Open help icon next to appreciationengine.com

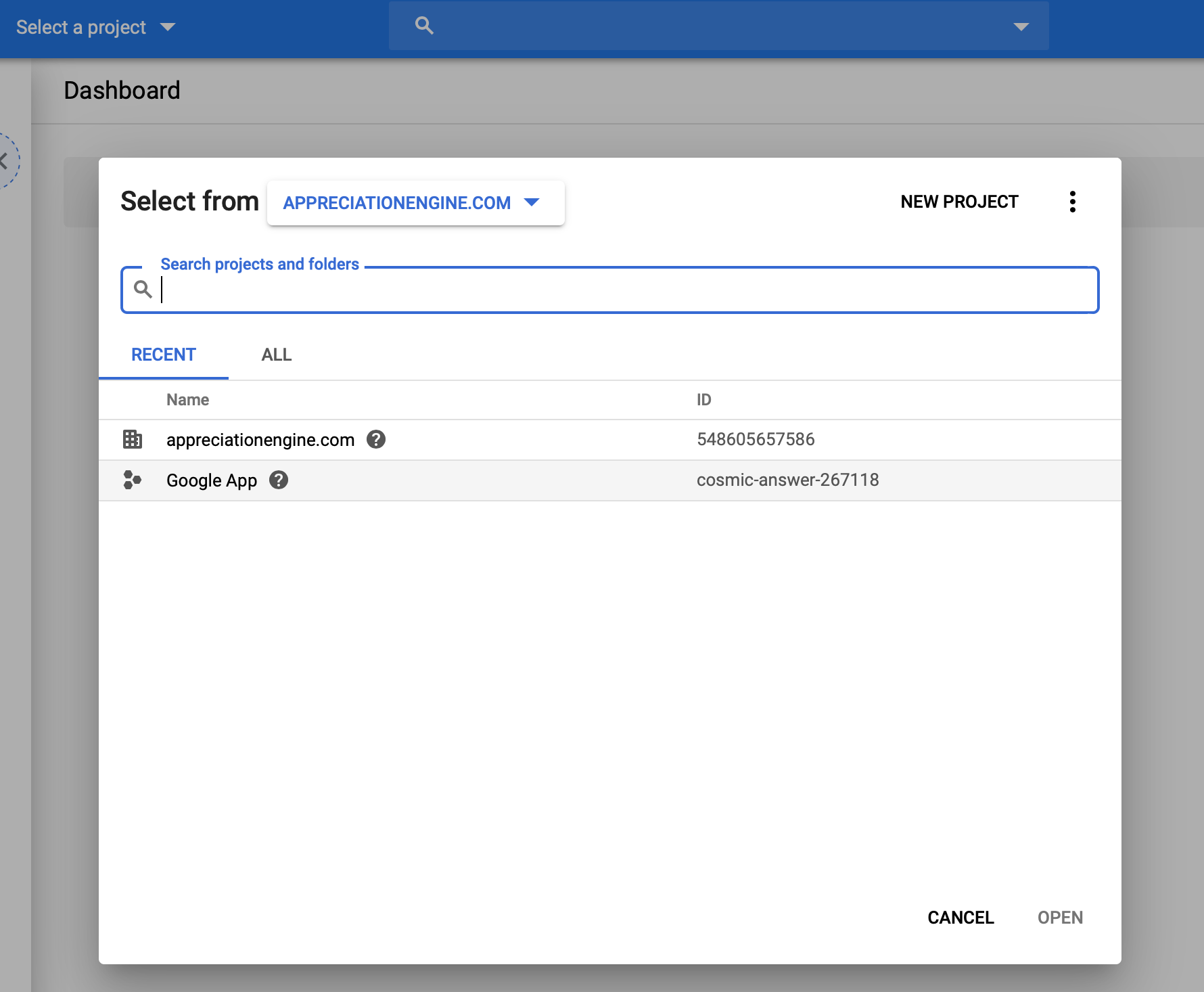point(376,439)
